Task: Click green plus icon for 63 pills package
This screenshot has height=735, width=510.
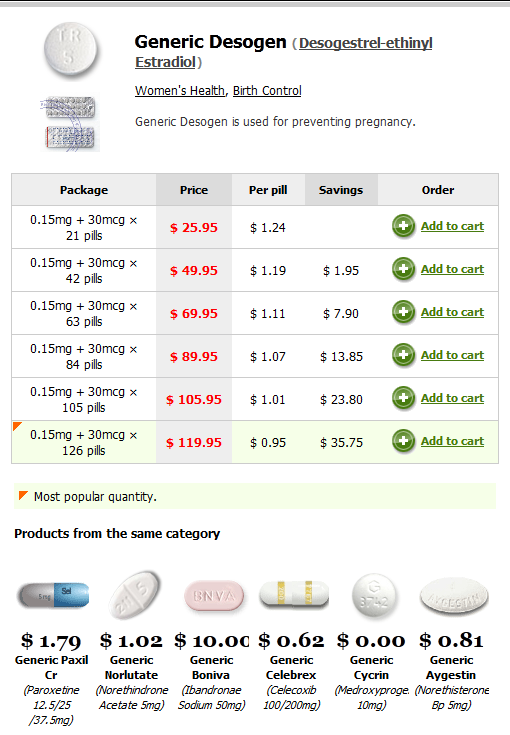Action: point(403,312)
